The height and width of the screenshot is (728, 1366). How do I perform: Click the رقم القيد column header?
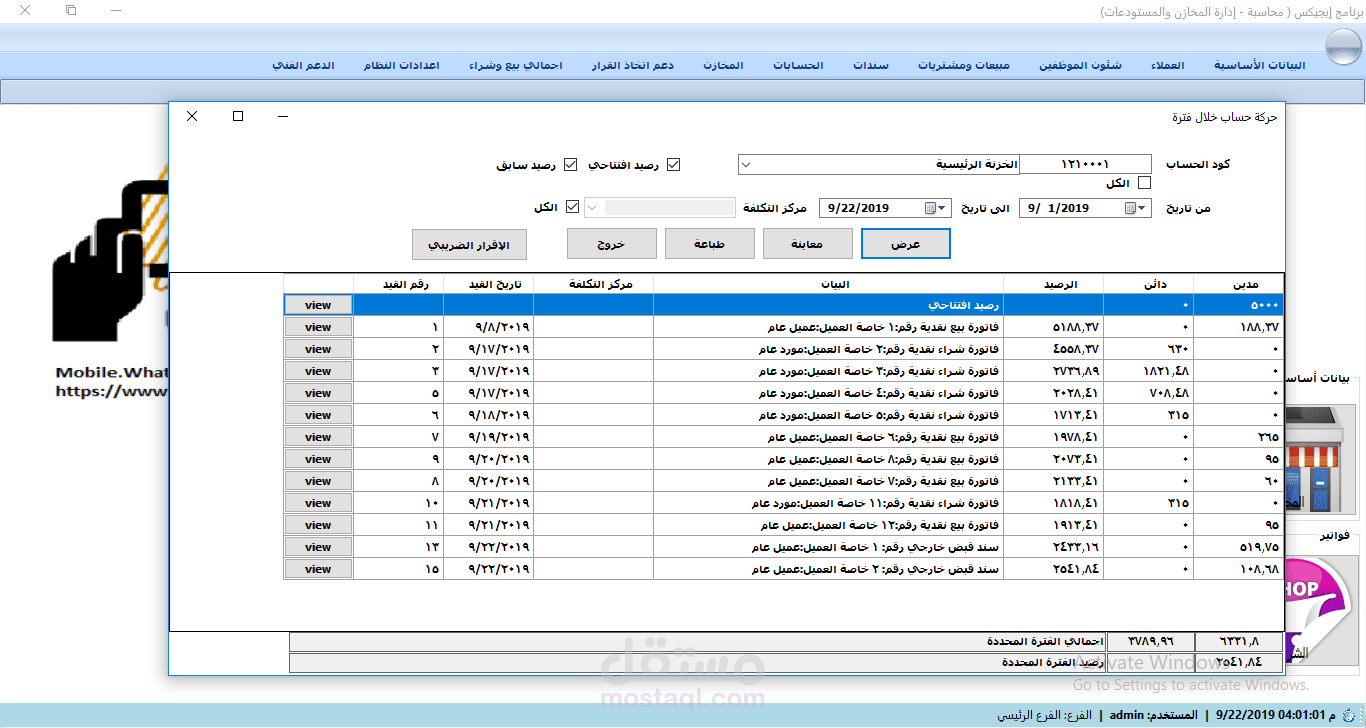point(398,283)
